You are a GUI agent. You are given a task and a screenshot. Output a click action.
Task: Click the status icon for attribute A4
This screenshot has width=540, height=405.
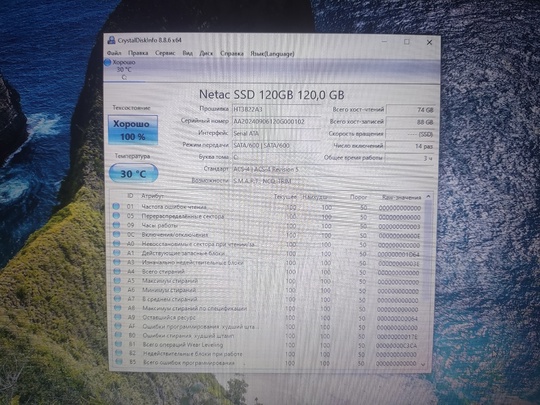coord(117,271)
